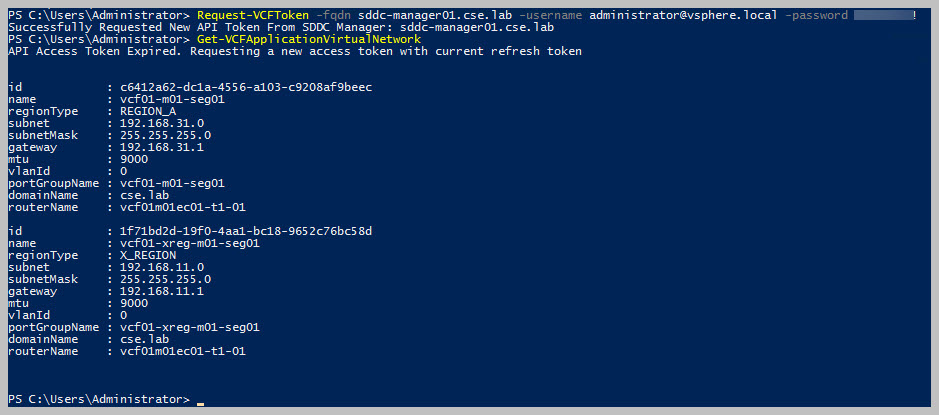Click the API Access Token Expired message
Screen dimensions: 939x415
(295, 51)
